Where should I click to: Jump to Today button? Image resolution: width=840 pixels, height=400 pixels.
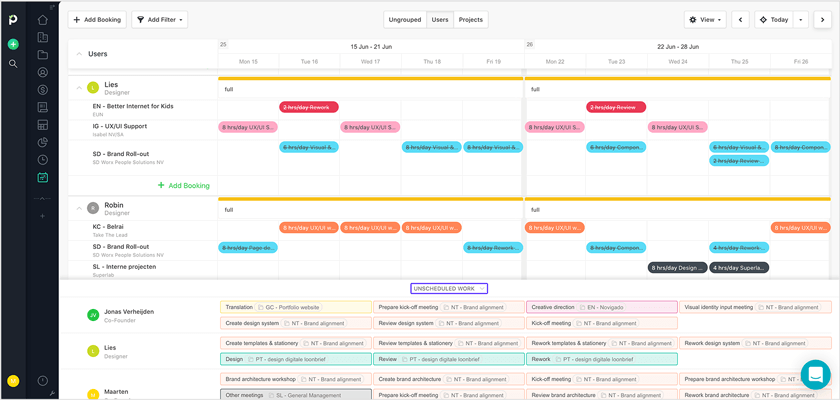tap(774, 20)
